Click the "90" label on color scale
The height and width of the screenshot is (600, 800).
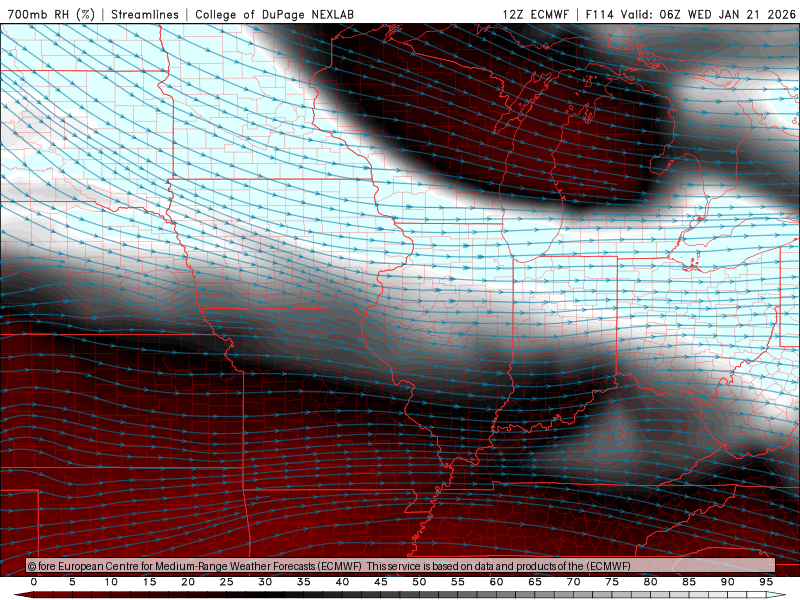(x=728, y=582)
